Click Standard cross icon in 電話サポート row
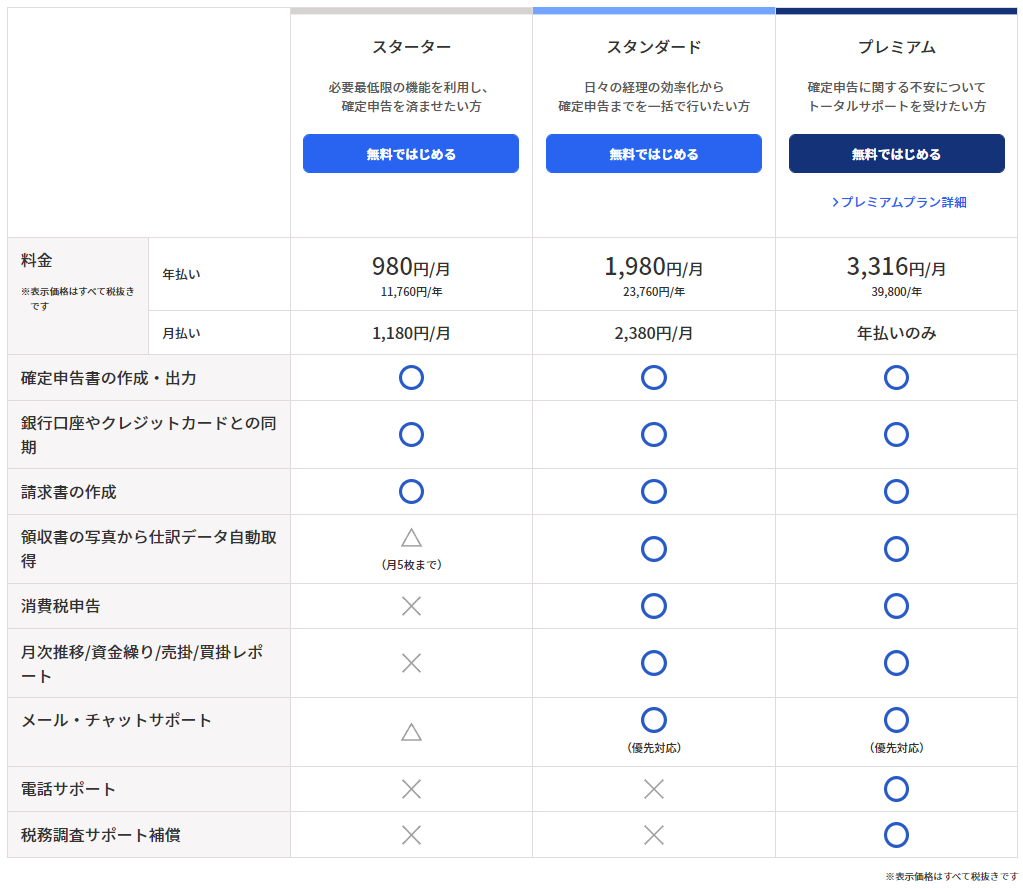1023x889 pixels. coord(654,789)
